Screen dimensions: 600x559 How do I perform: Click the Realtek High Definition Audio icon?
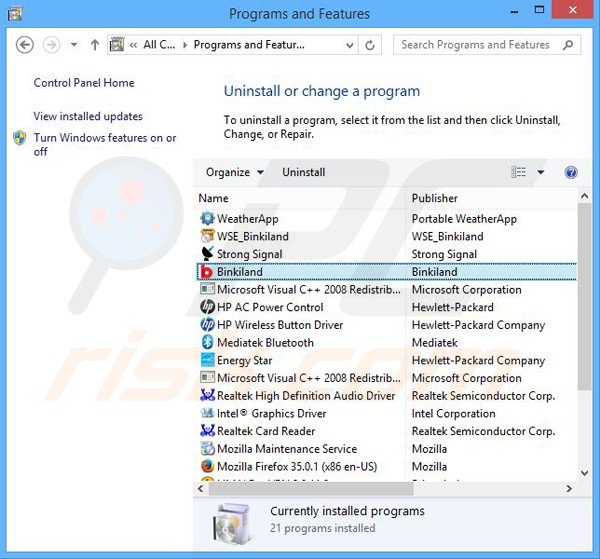207,395
